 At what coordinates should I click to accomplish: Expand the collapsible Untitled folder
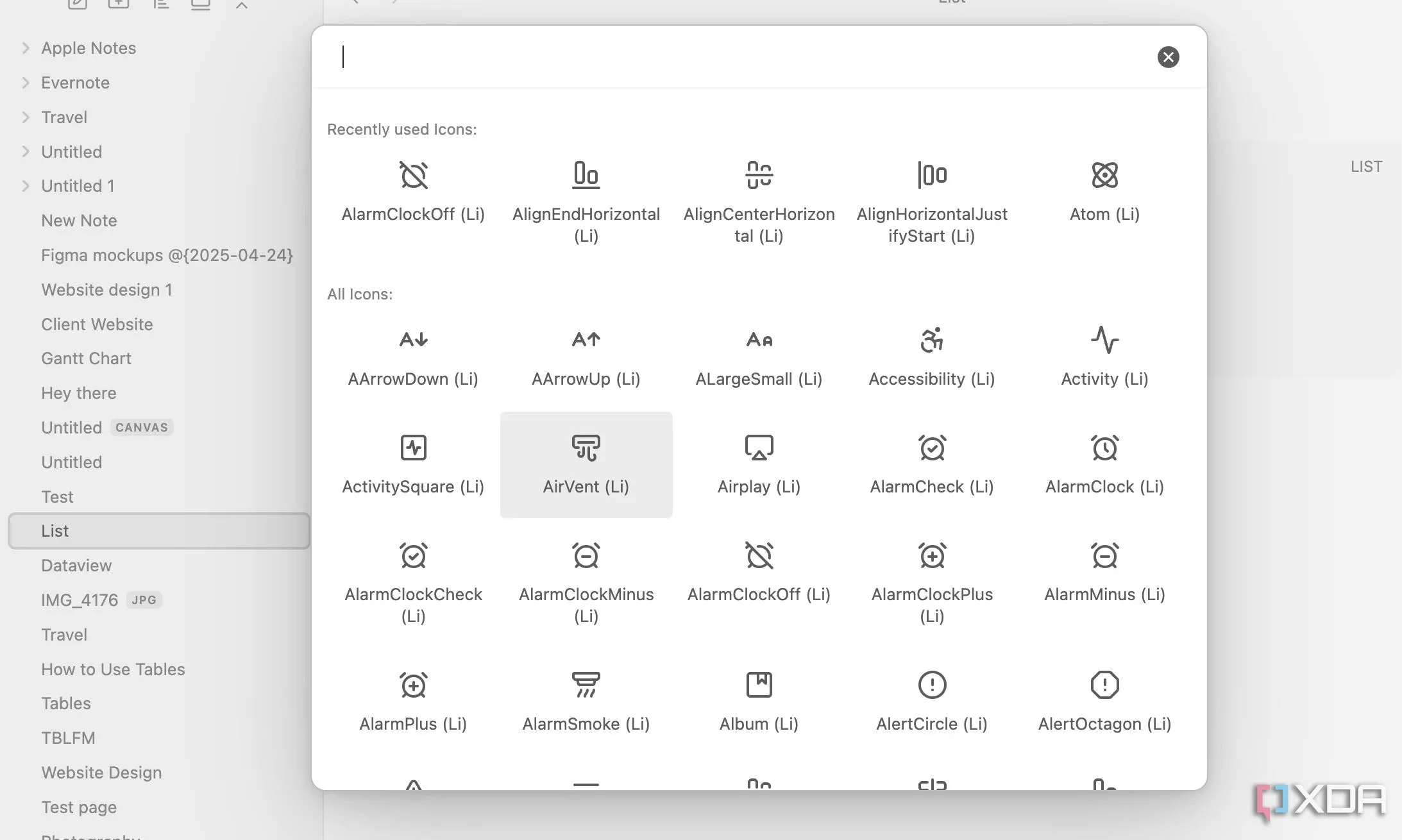26,151
